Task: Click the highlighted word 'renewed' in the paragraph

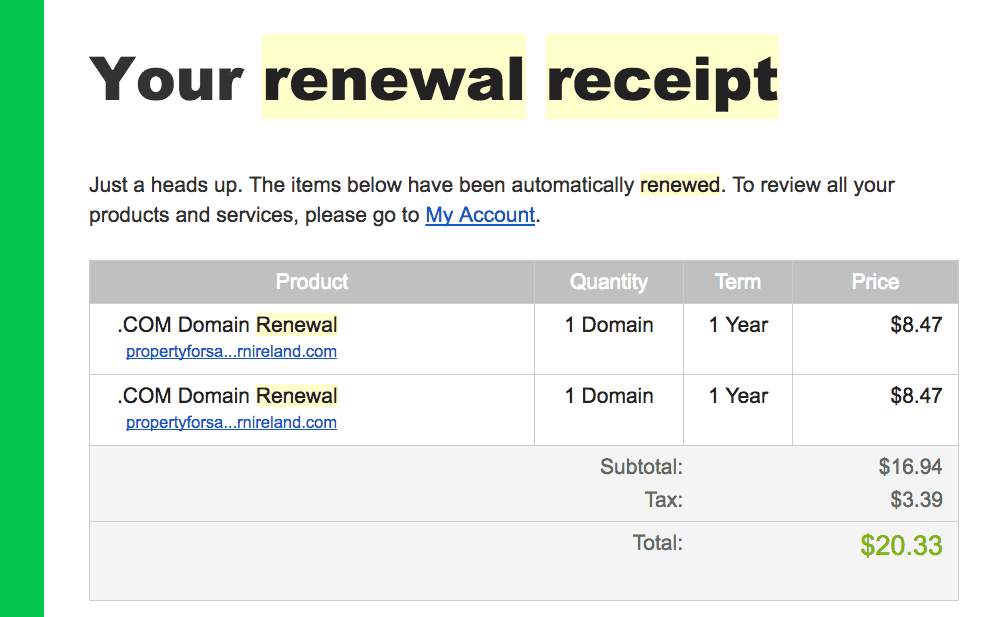Action: coord(680,185)
